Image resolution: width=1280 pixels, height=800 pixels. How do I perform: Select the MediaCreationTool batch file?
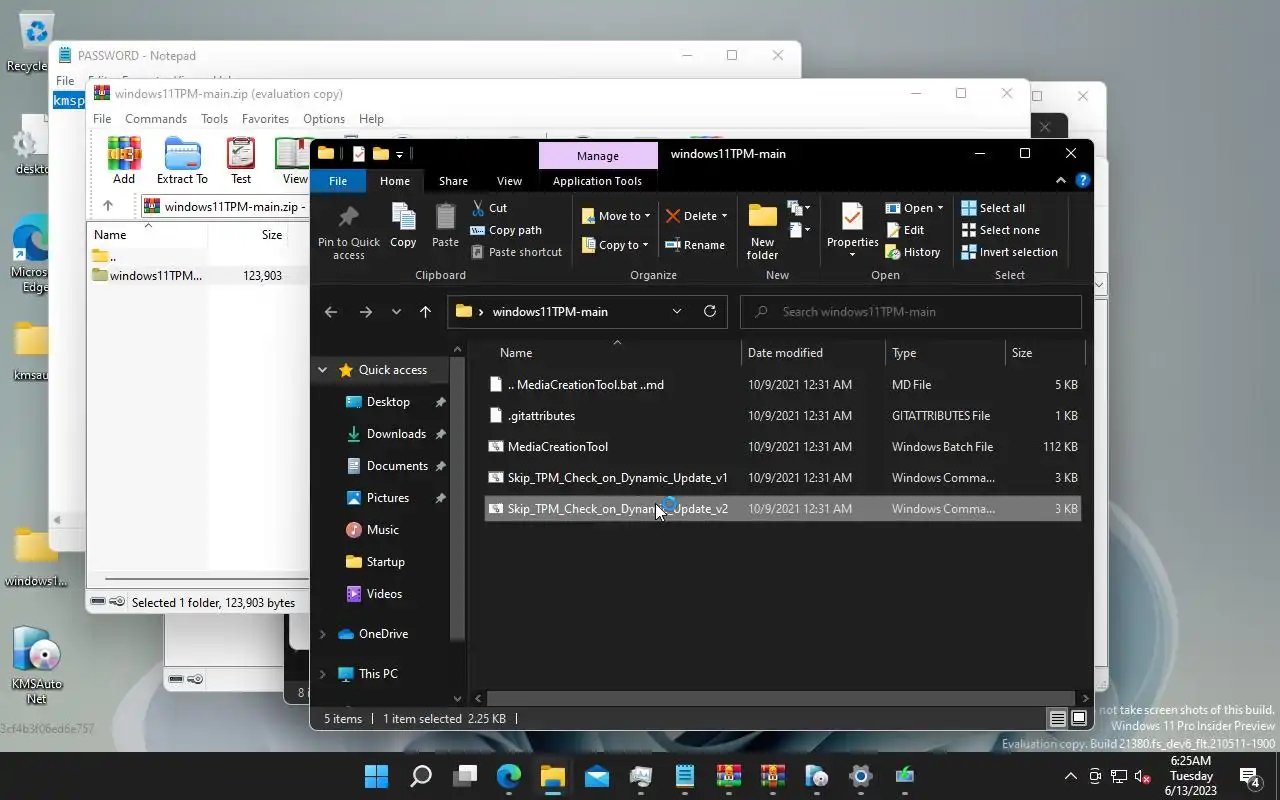[783, 447]
